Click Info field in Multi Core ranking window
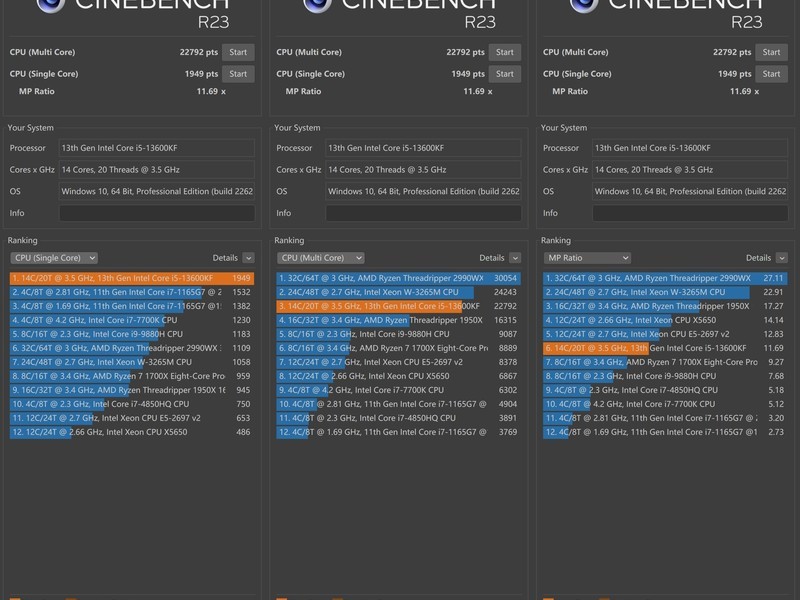Image resolution: width=800 pixels, height=600 pixels. (423, 213)
